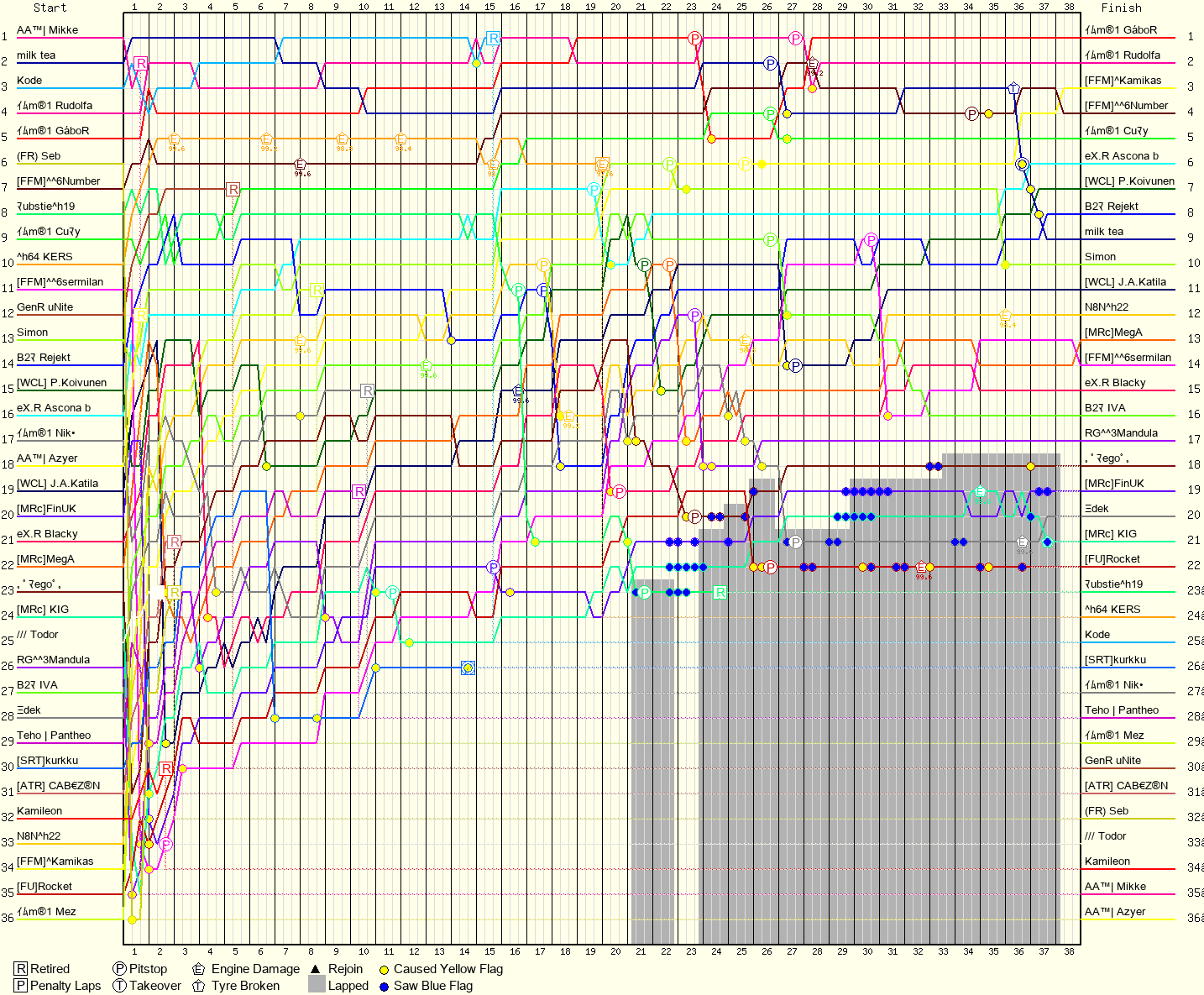Image resolution: width=1204 pixels, height=995 pixels.
Task: Click 'AA™| Azyer' in the Finish list
Action: pyautogui.click(x=1115, y=911)
